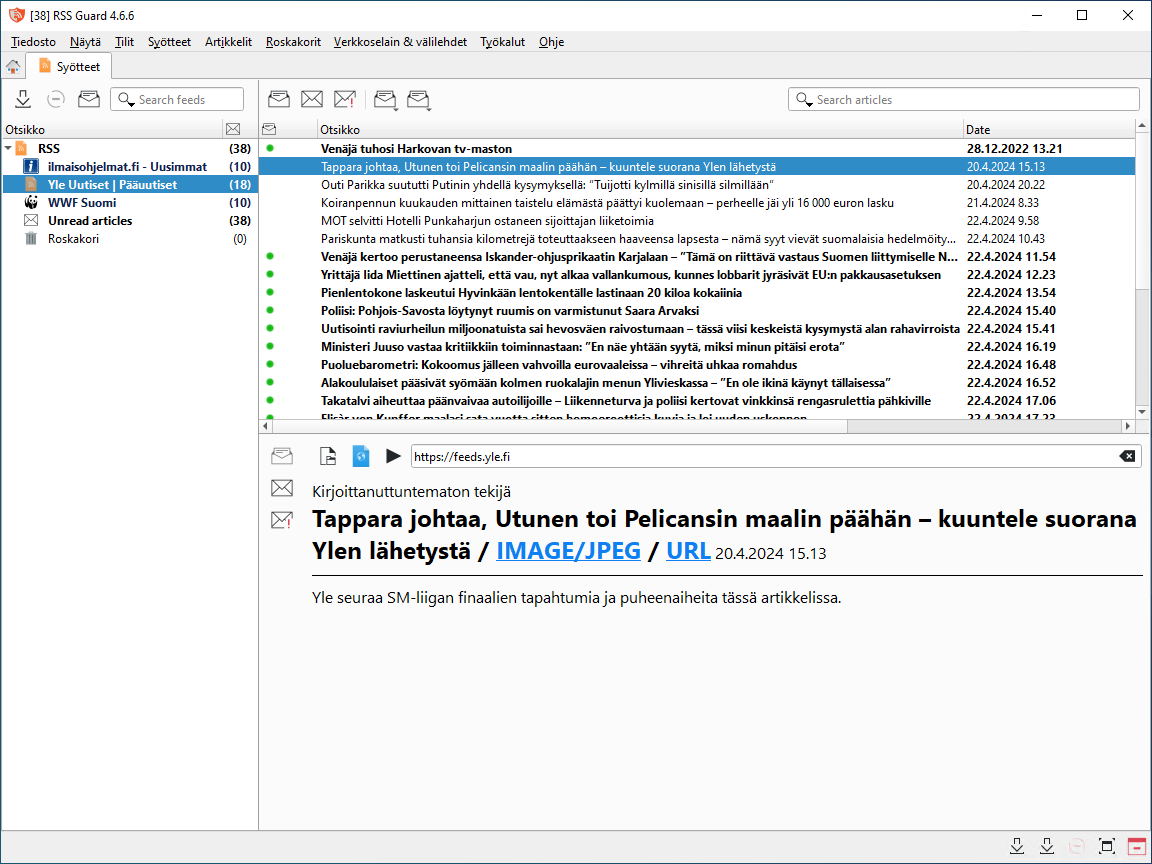The image size is (1152, 864).
Task: Select the WWF Suomi feed
Action: tap(82, 203)
